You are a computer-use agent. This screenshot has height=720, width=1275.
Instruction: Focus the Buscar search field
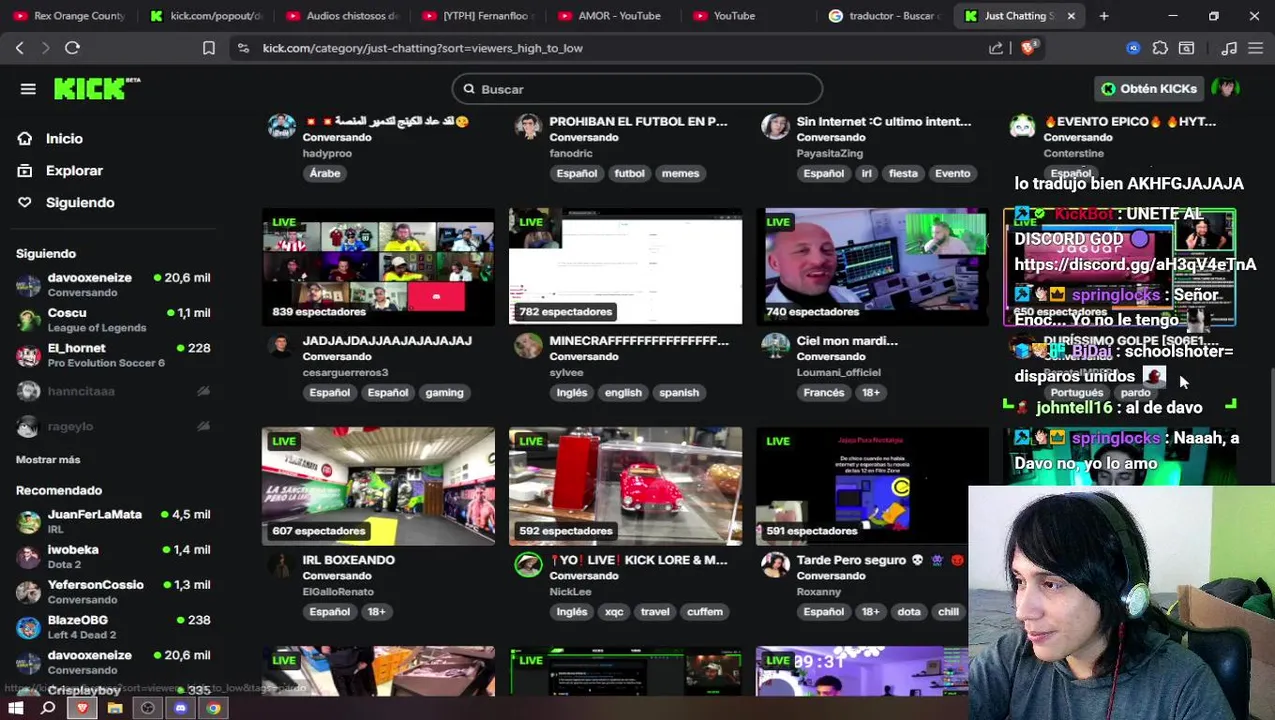point(637,89)
